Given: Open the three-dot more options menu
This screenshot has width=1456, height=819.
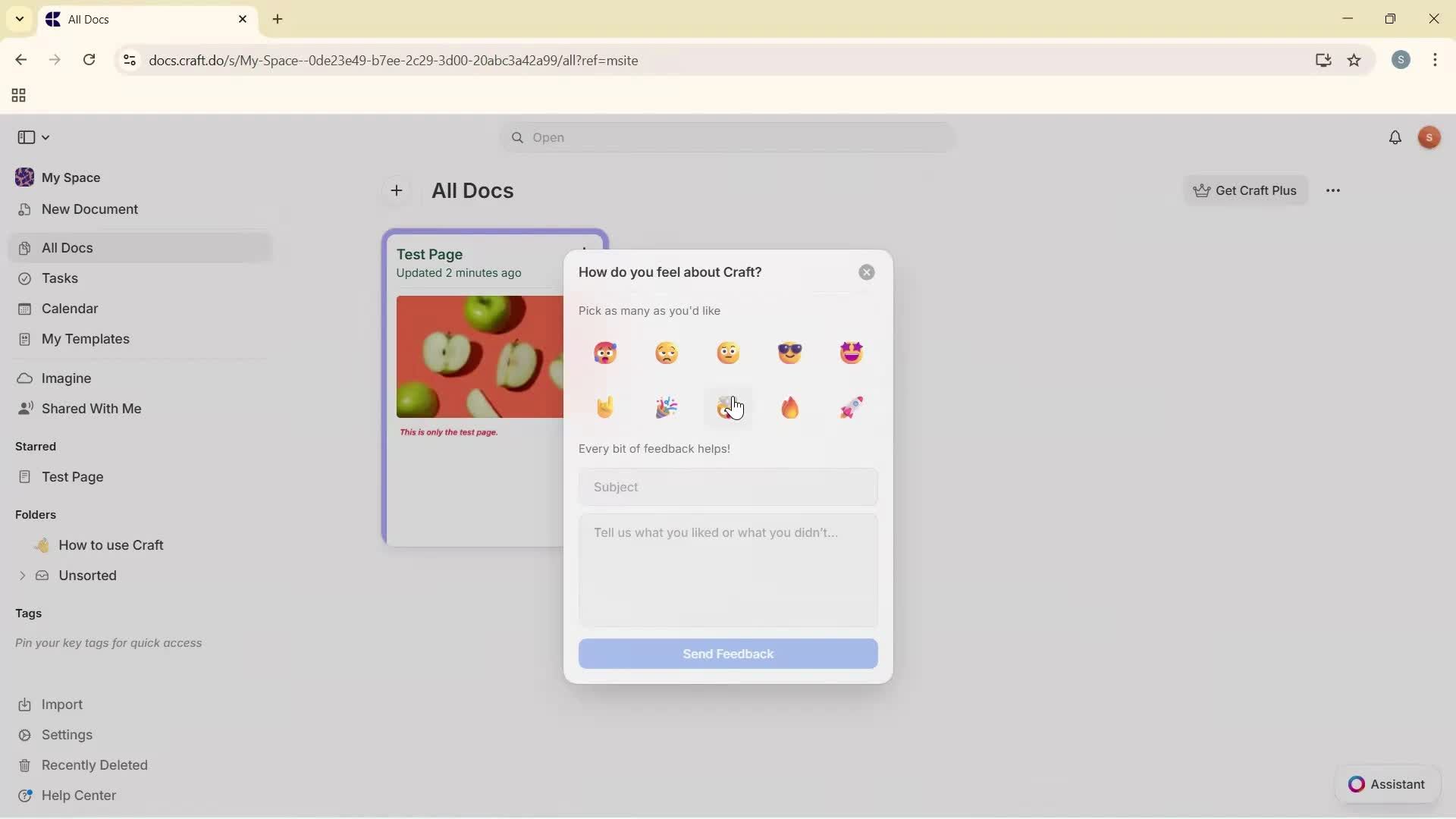Looking at the screenshot, I should (1334, 190).
